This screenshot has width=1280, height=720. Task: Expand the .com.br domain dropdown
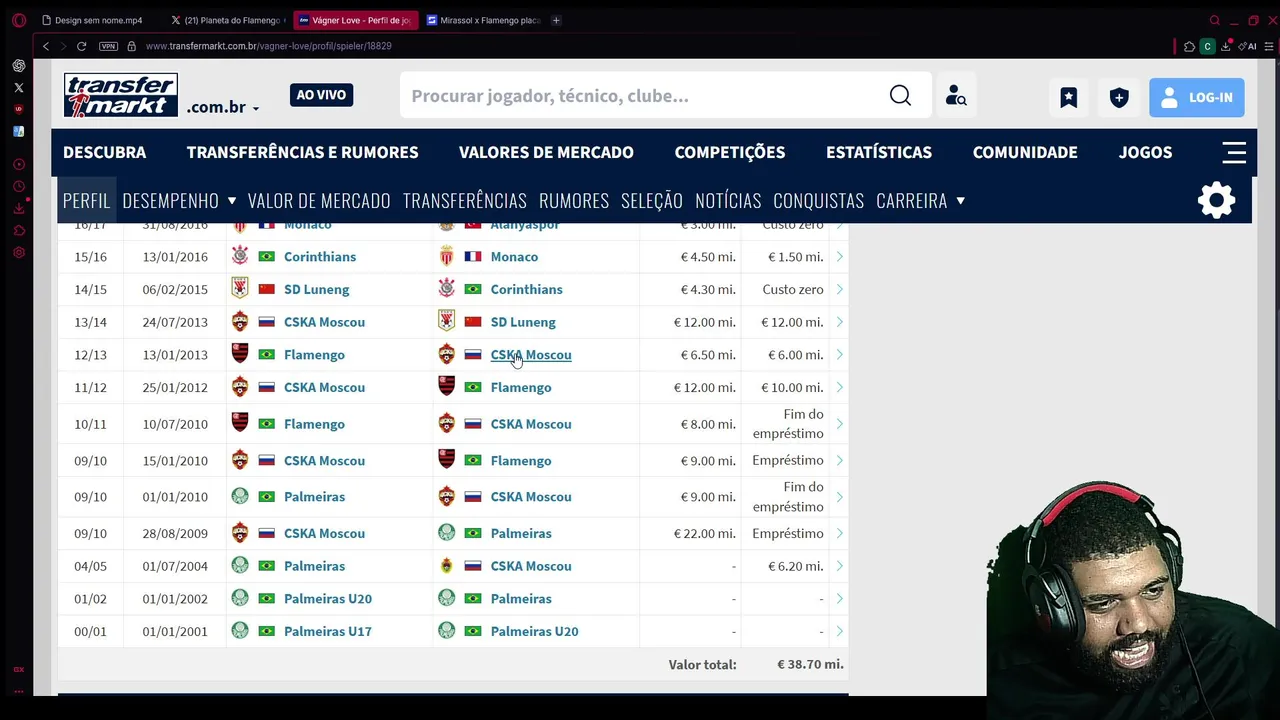click(223, 107)
